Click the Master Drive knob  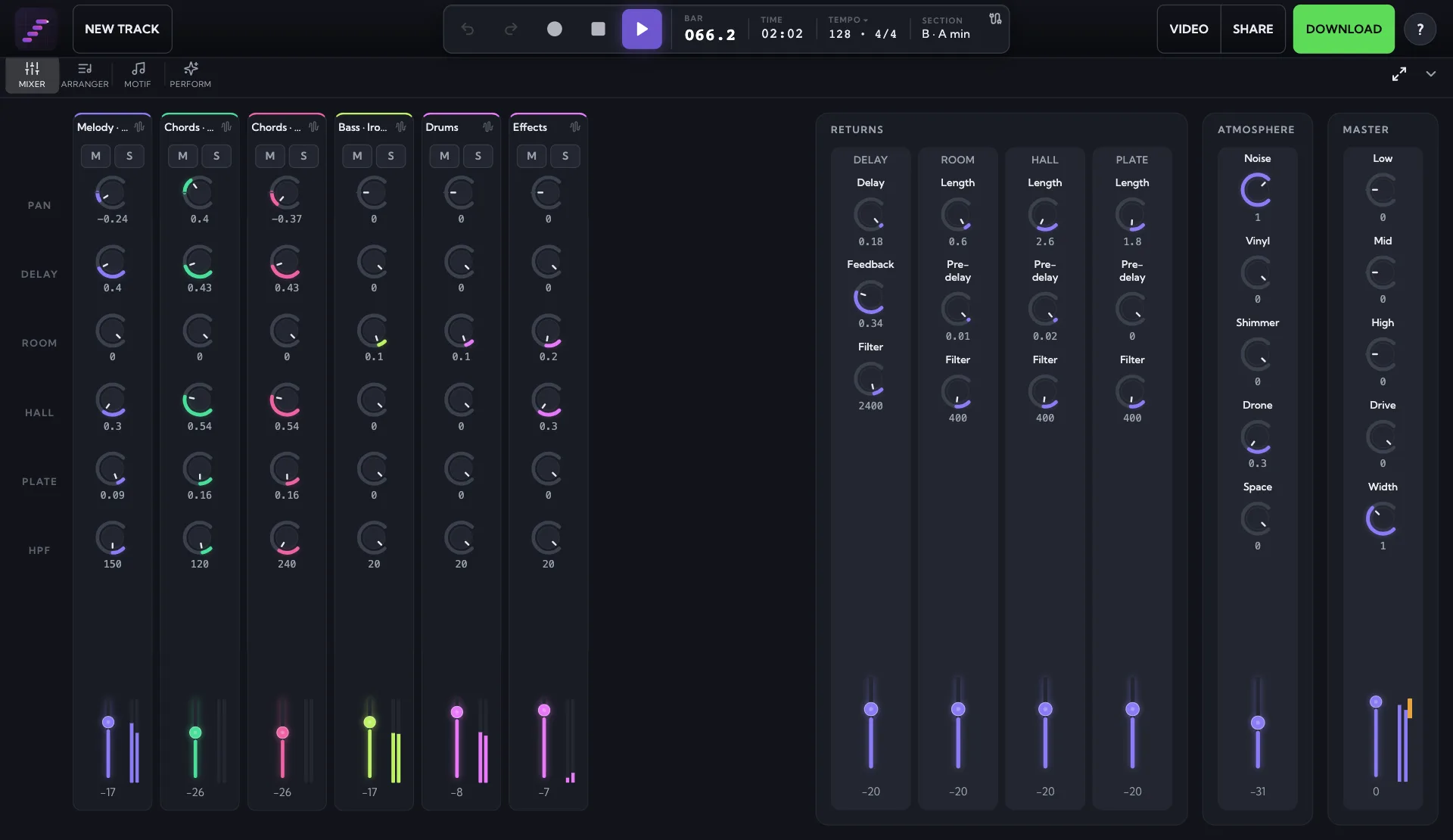pos(1382,437)
